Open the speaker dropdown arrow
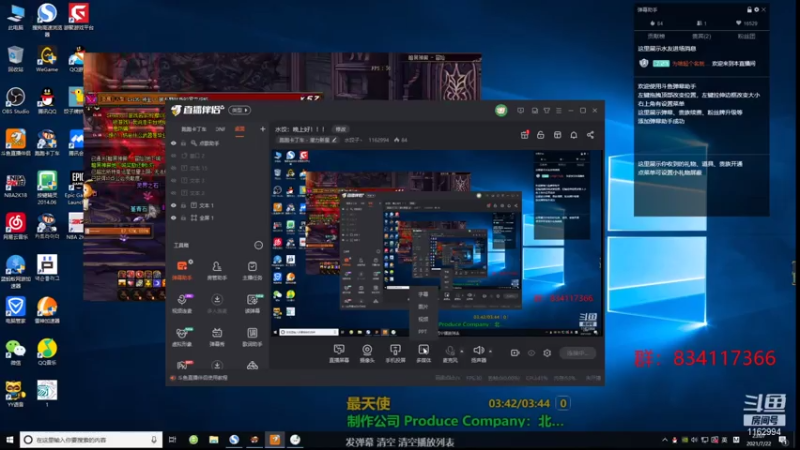The width and height of the screenshot is (800, 450). pyautogui.click(x=490, y=351)
